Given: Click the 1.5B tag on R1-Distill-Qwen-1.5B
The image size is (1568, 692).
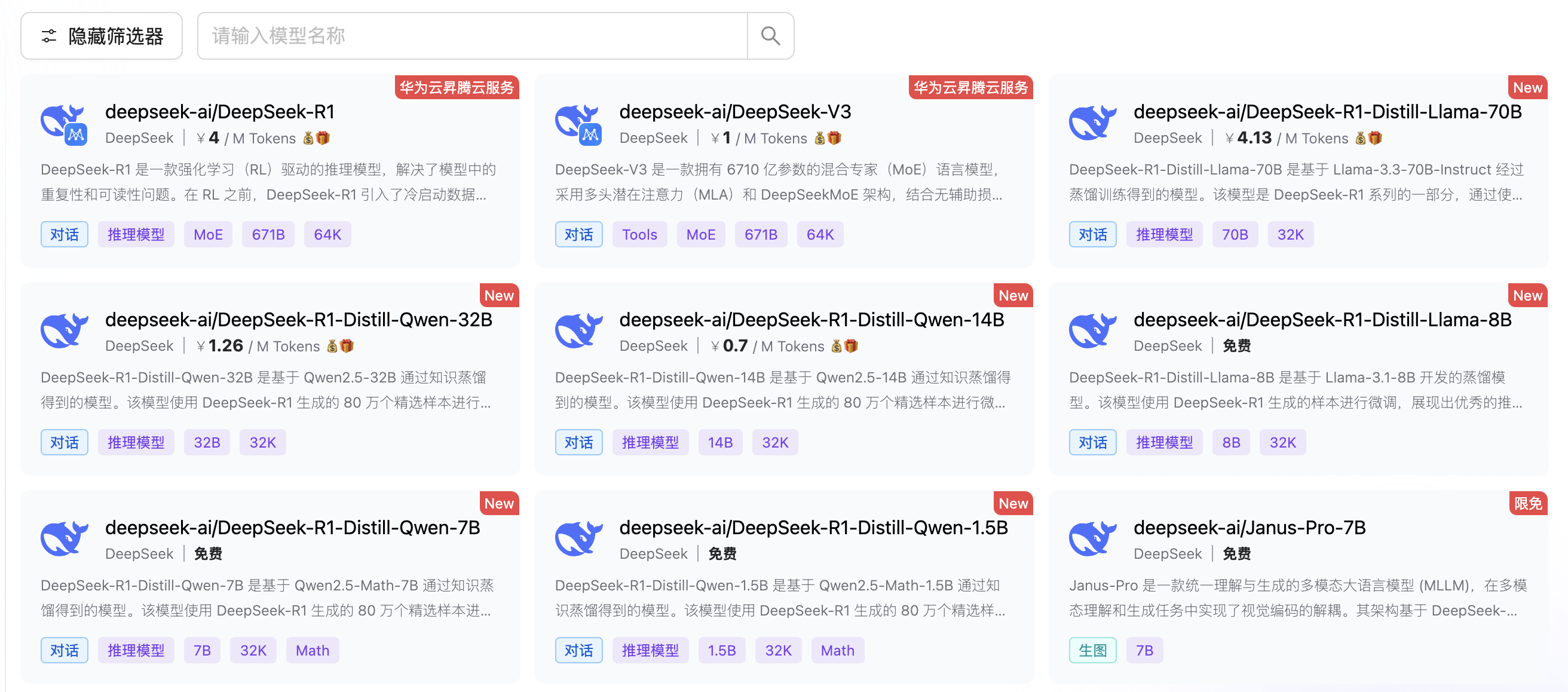Looking at the screenshot, I should point(721,651).
